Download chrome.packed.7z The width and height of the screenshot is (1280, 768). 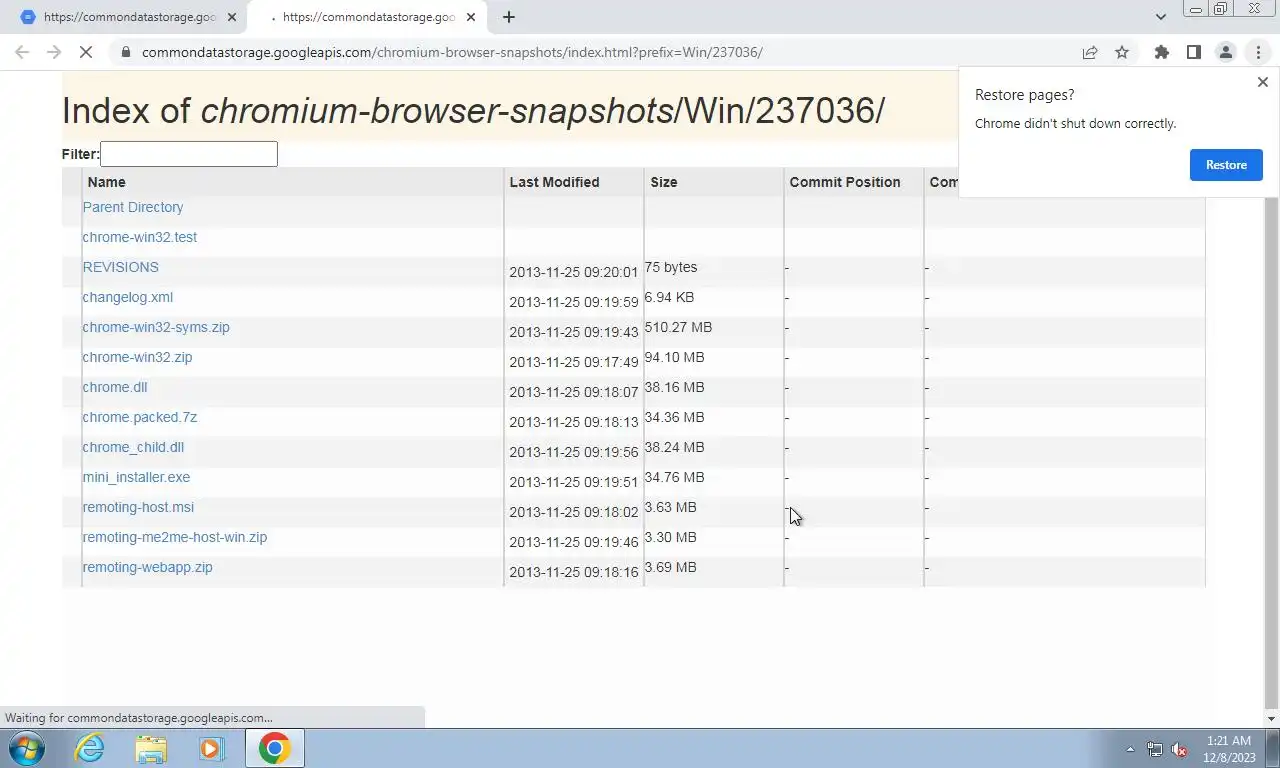140,417
